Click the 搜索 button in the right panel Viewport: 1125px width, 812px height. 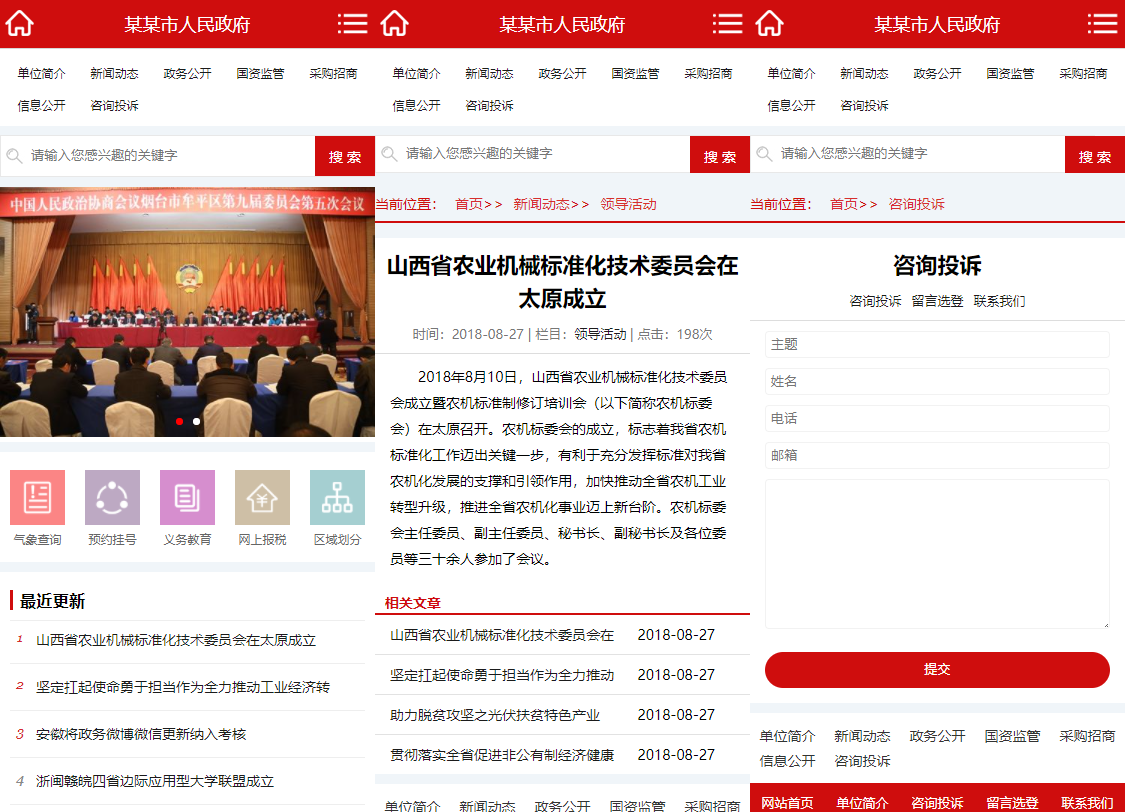pyautogui.click(x=1095, y=156)
